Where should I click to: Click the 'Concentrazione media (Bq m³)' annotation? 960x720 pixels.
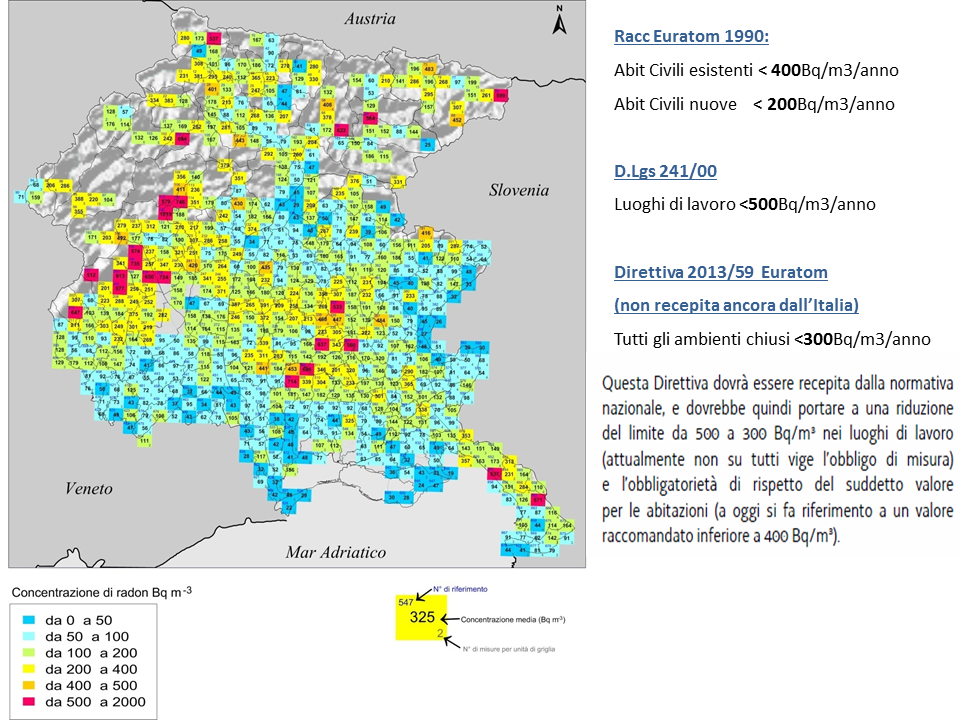coord(513,620)
